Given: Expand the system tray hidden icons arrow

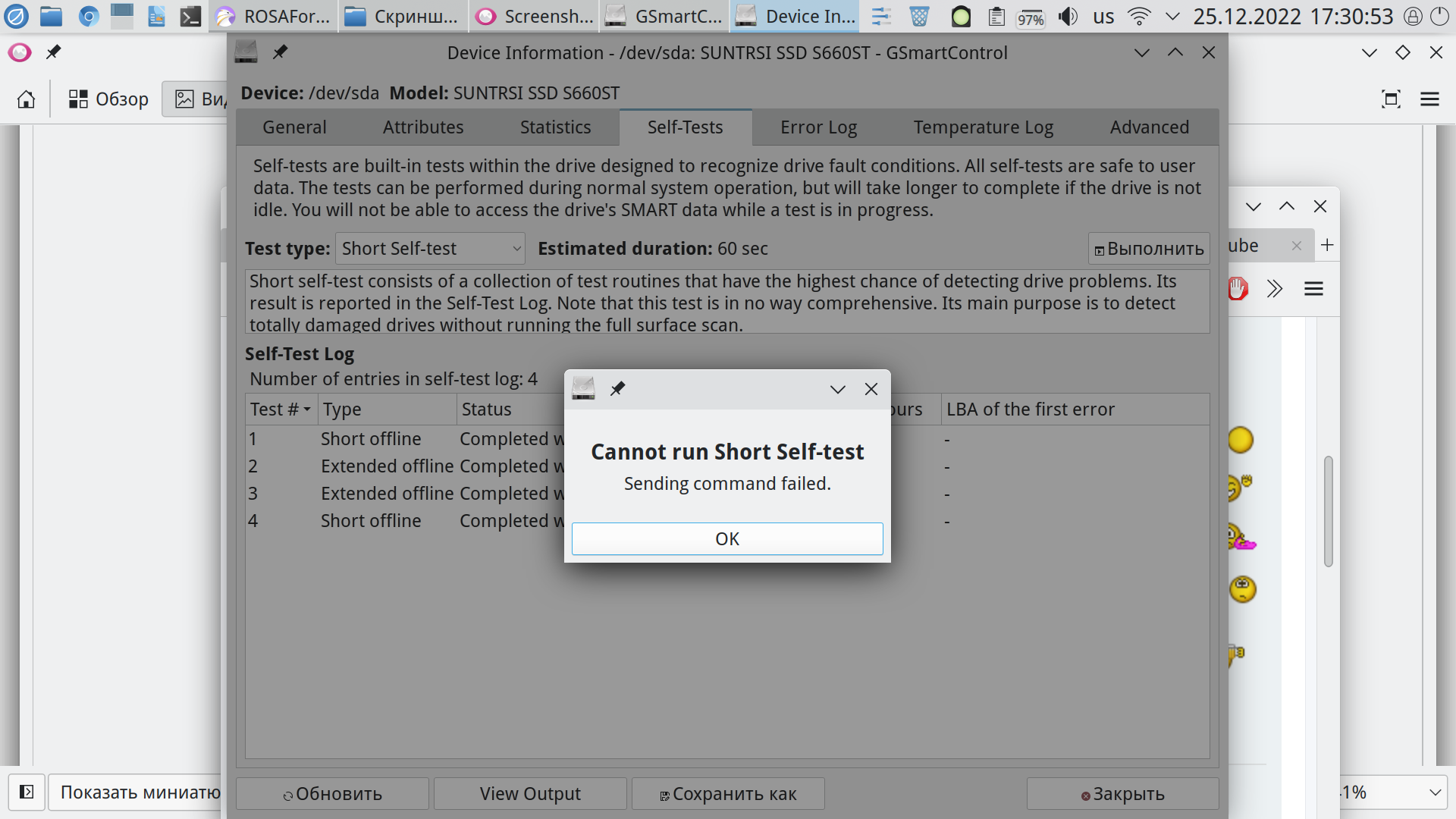Looking at the screenshot, I should [x=1172, y=16].
